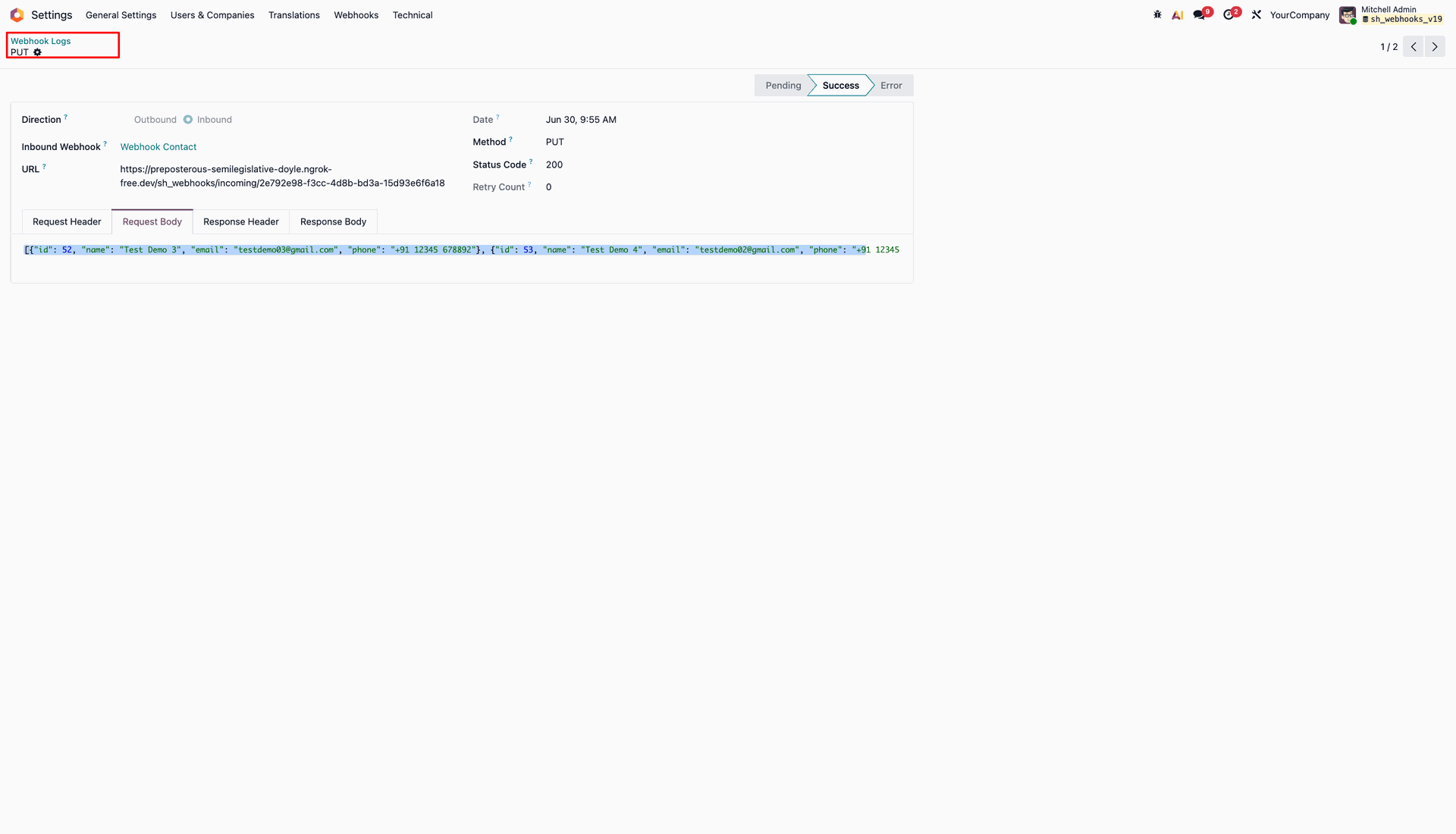The image size is (1456, 834).
Task: Open the Webhooks menu
Action: tap(356, 15)
